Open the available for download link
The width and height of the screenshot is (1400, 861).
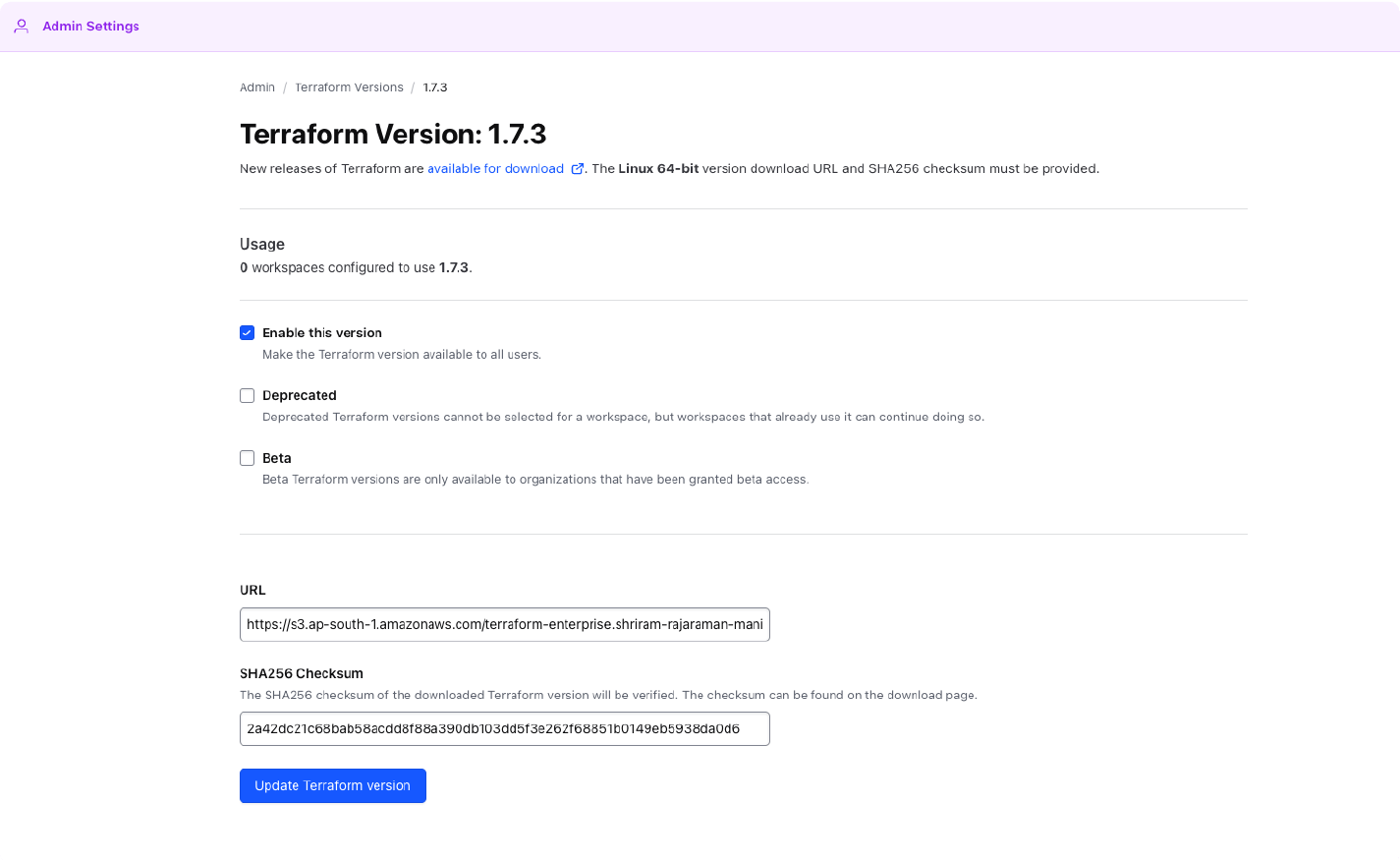494,168
